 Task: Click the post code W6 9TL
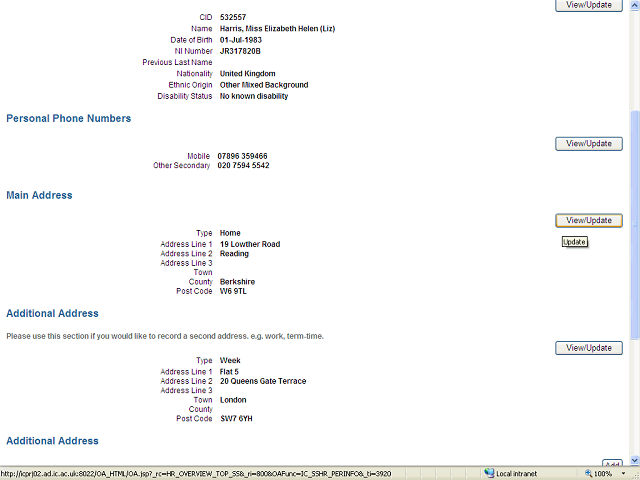coord(233,292)
